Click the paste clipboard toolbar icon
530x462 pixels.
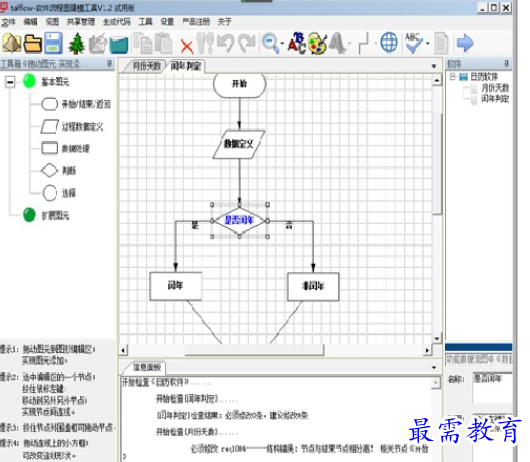[x=164, y=43]
